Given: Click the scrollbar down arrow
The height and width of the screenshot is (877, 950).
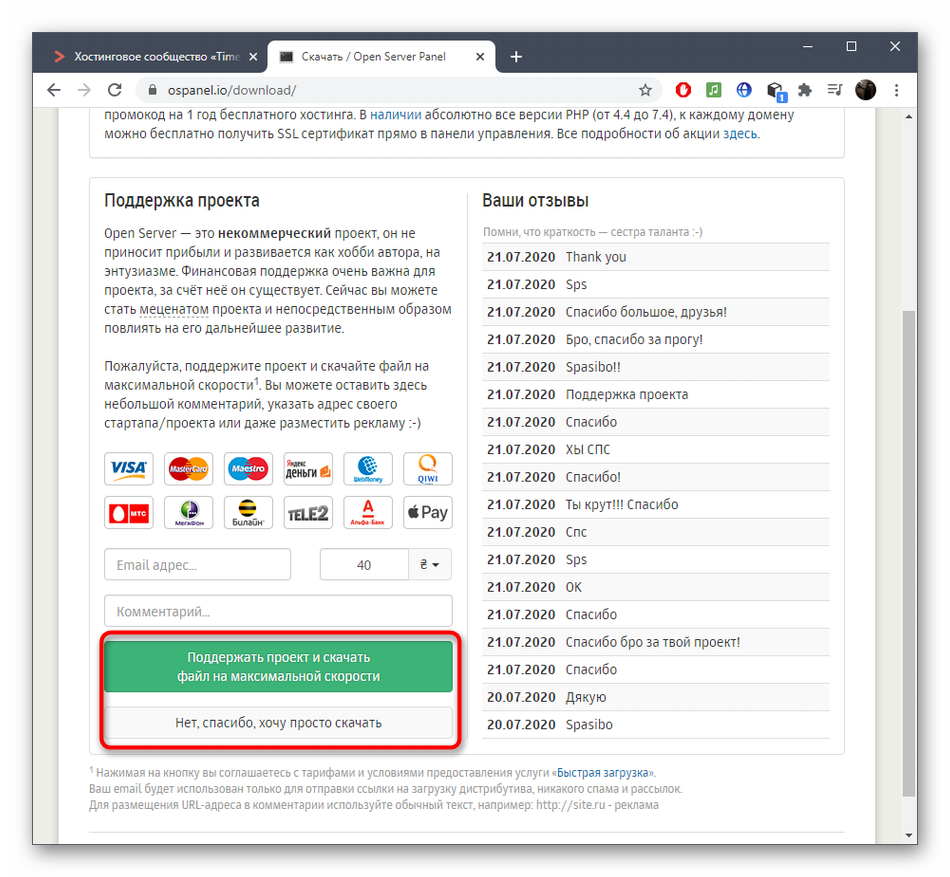Looking at the screenshot, I should click(x=908, y=835).
